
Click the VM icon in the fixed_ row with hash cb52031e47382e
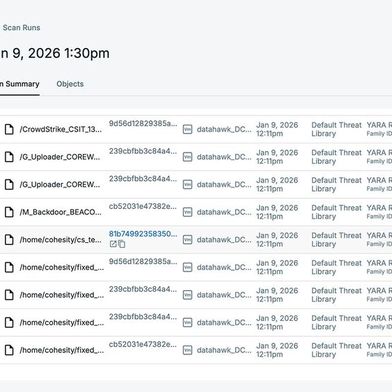188,350
